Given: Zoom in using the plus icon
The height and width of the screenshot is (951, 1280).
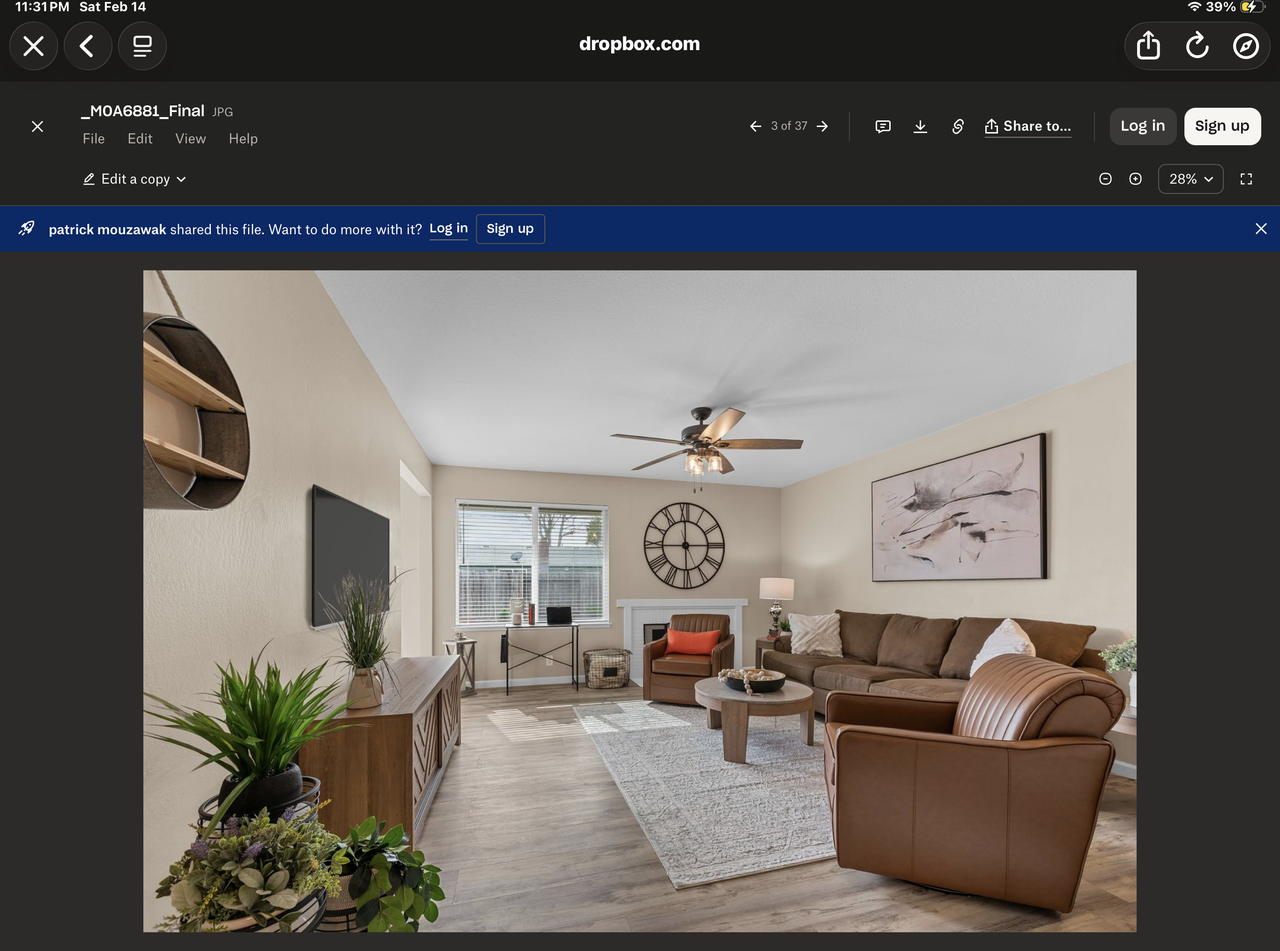Looking at the screenshot, I should 1135,179.
